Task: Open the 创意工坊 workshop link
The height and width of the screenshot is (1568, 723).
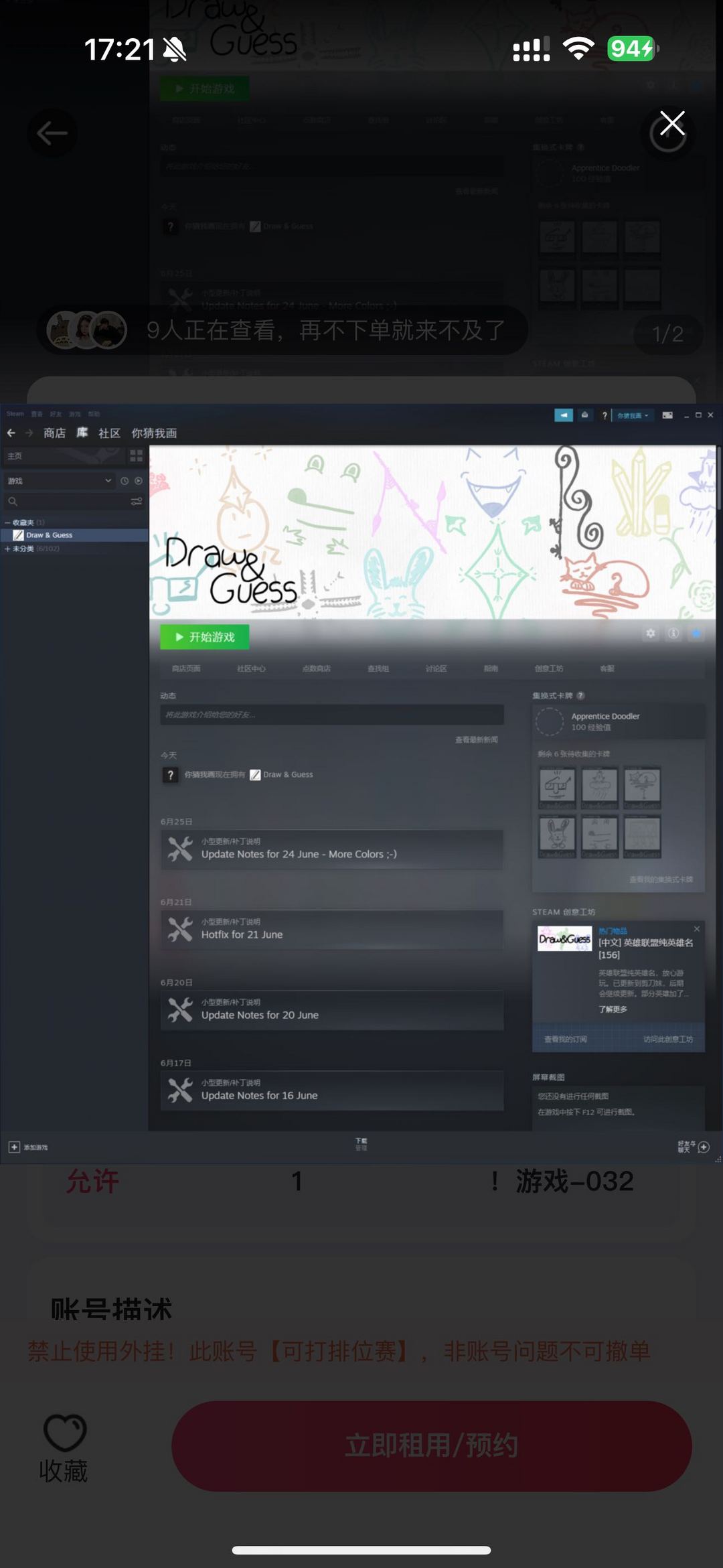Action: (x=549, y=668)
